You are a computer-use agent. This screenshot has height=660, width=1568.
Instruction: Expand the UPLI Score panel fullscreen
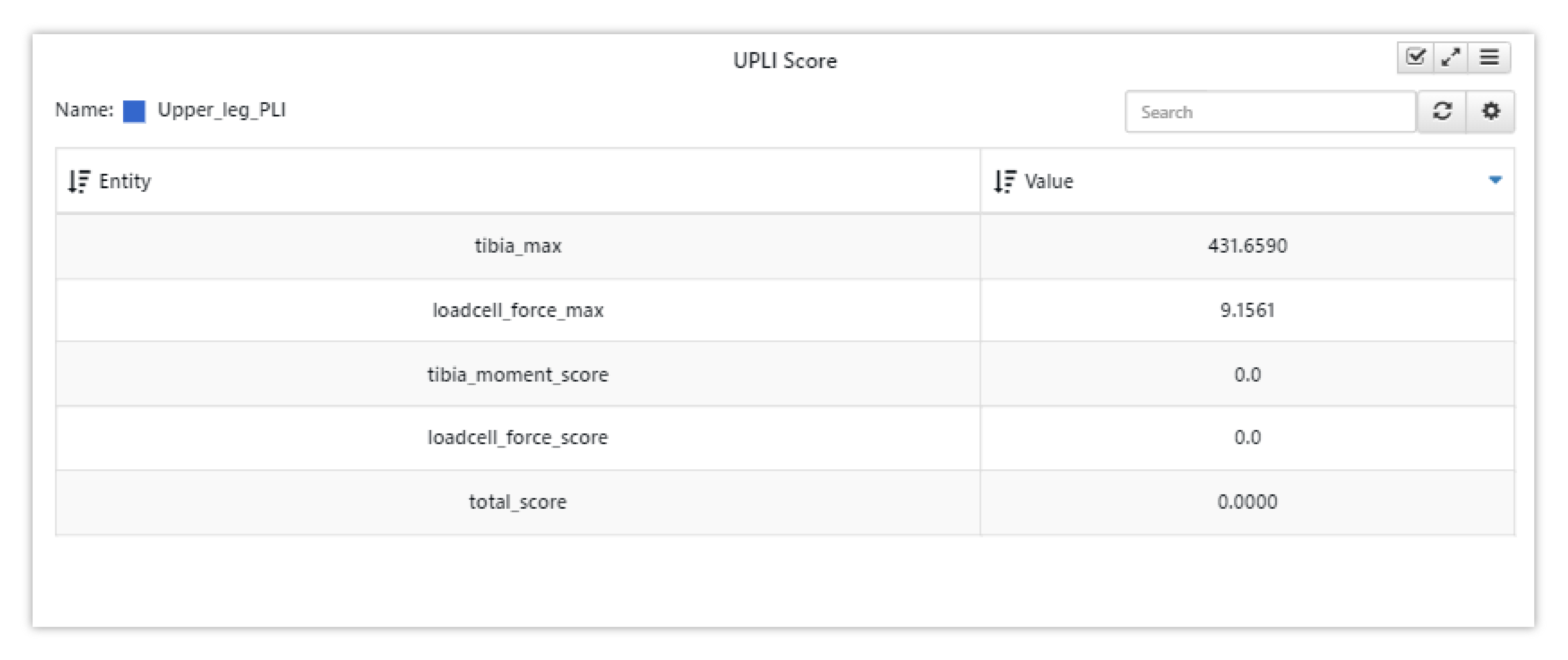click(1451, 58)
